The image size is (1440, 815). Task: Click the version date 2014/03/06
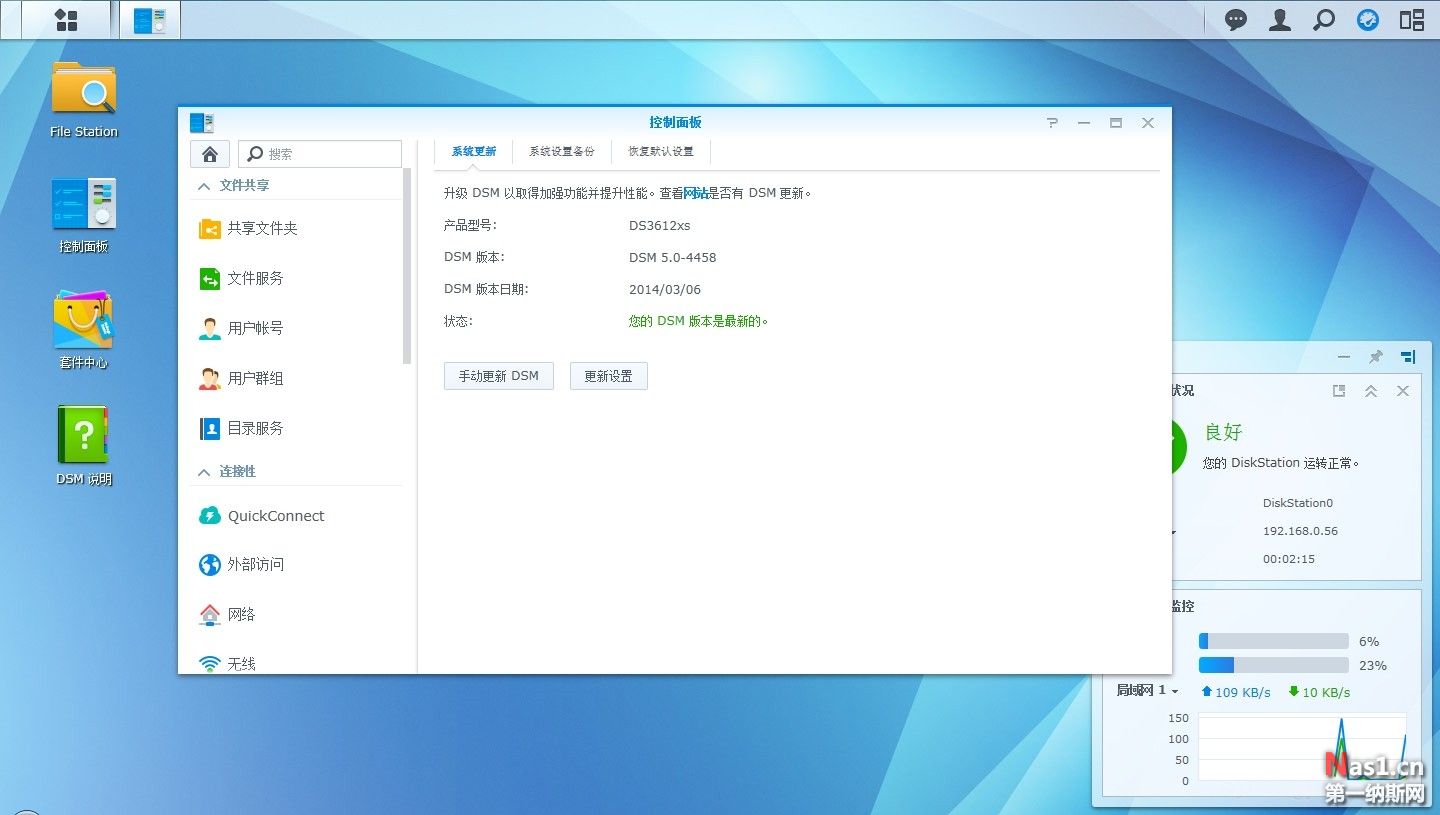(665, 290)
